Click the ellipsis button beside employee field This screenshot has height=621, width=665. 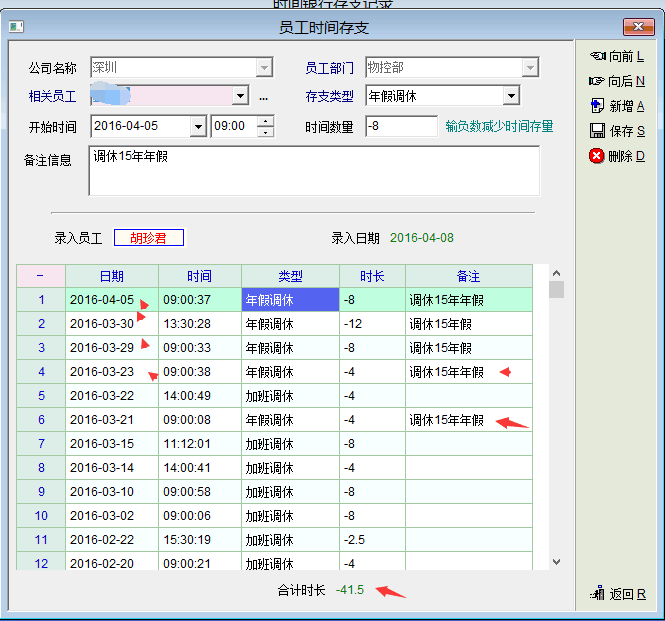[x=264, y=97]
